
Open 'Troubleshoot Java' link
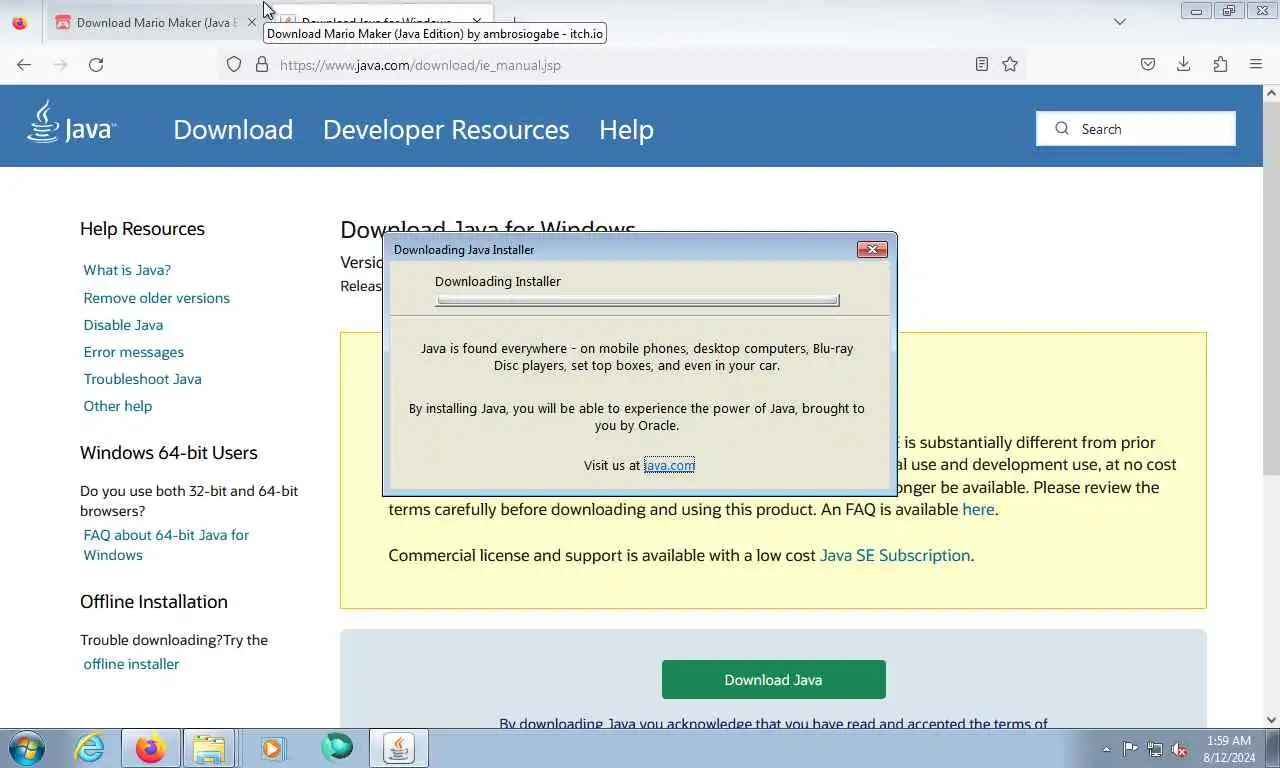coord(143,379)
